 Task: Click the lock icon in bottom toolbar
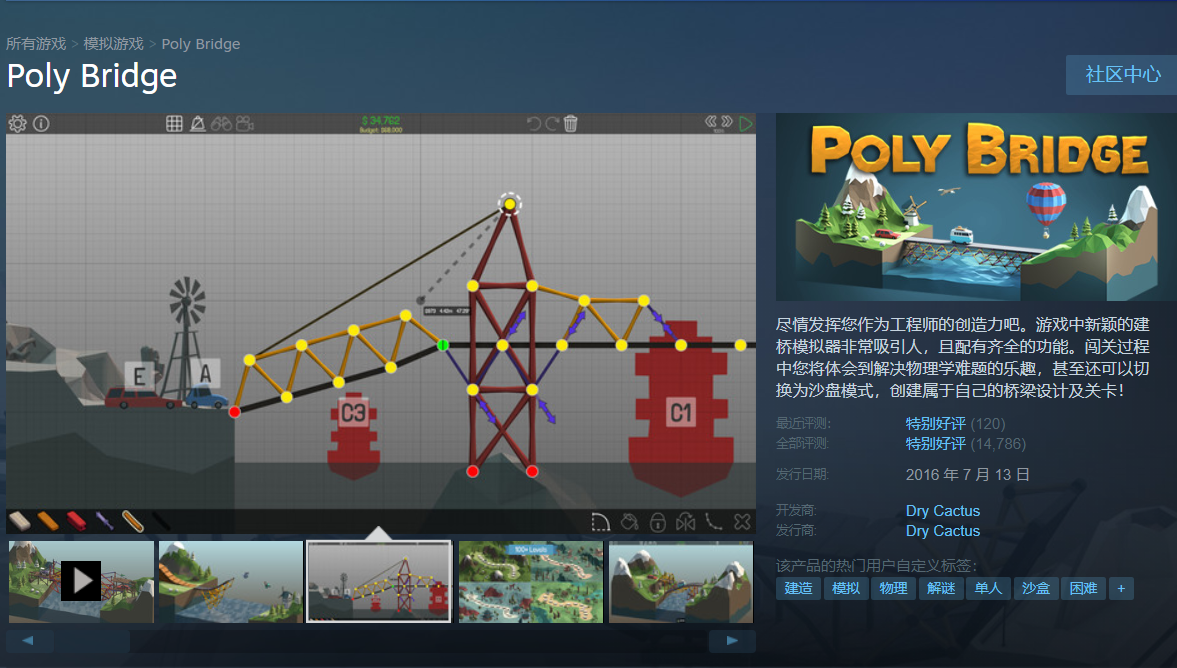pos(658,522)
